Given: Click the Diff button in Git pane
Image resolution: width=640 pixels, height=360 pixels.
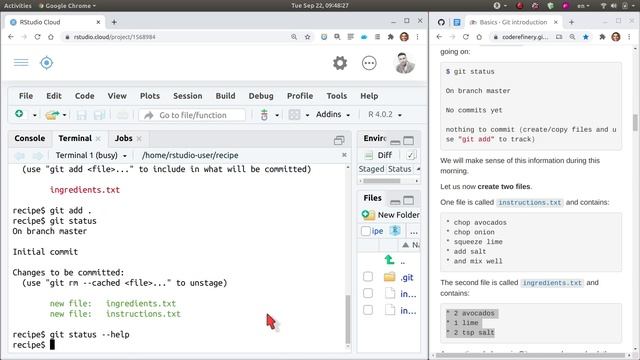Looking at the screenshot, I should 379,156.
